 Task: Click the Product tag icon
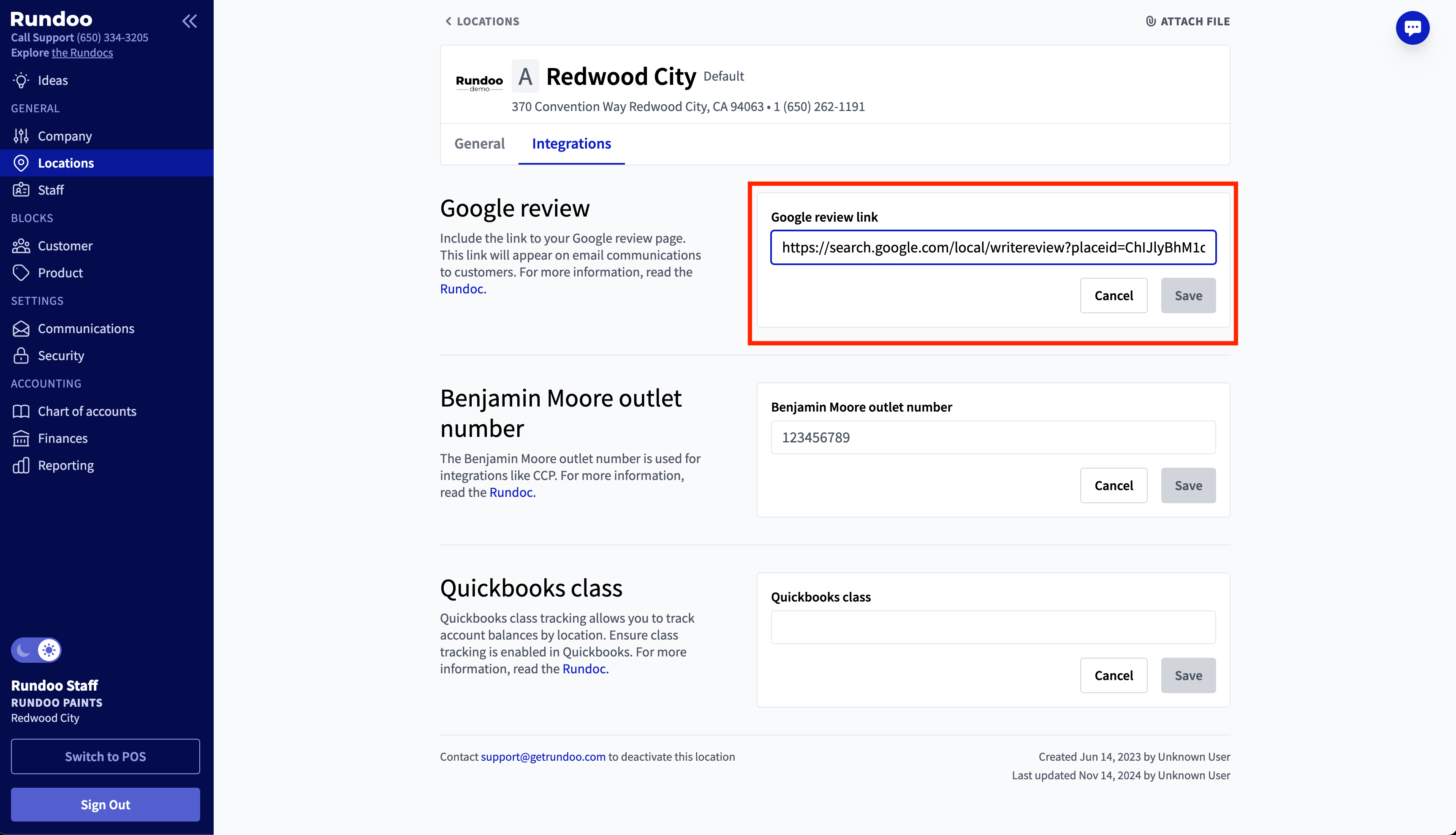[21, 272]
